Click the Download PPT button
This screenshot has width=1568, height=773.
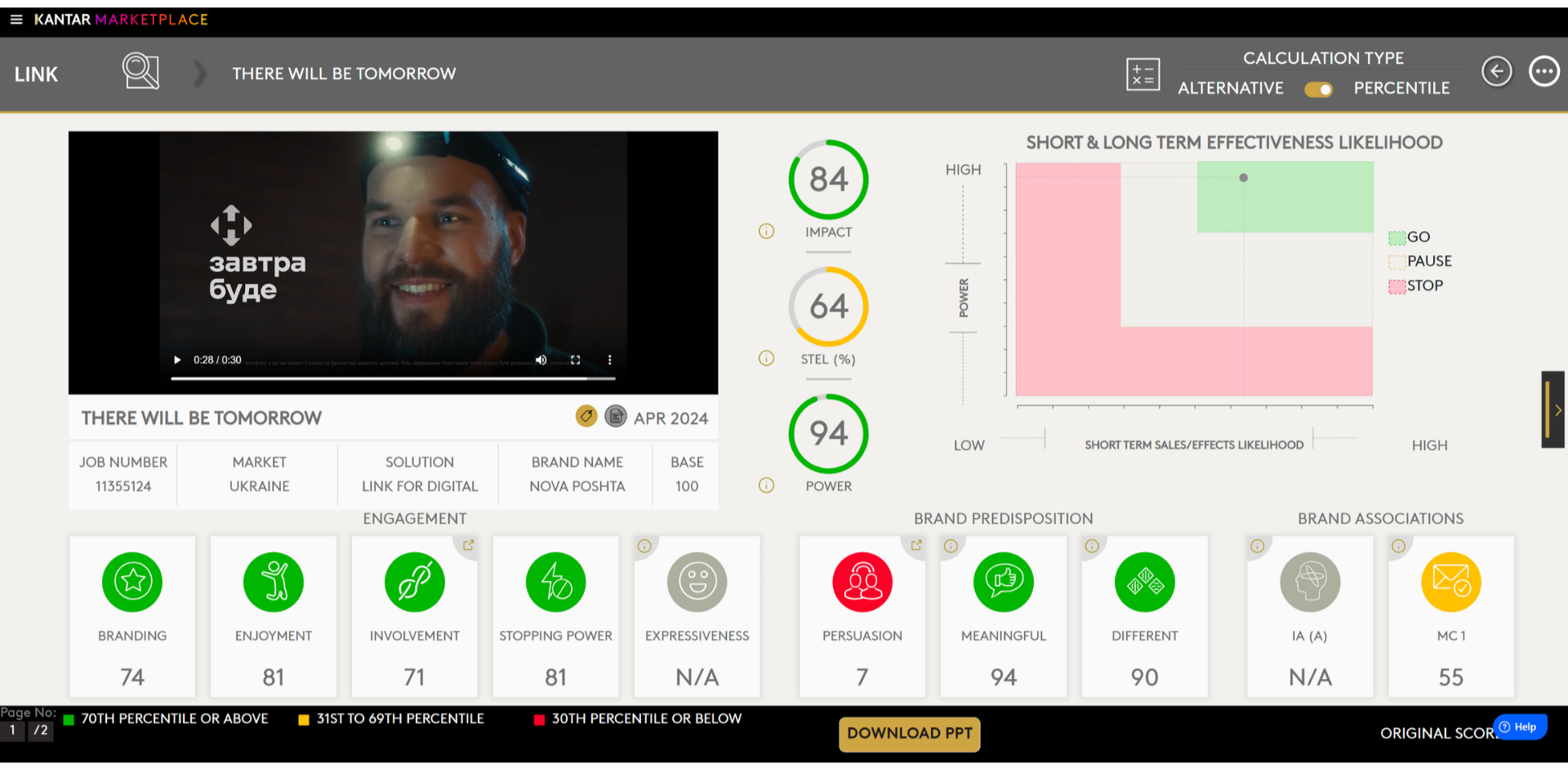click(909, 733)
